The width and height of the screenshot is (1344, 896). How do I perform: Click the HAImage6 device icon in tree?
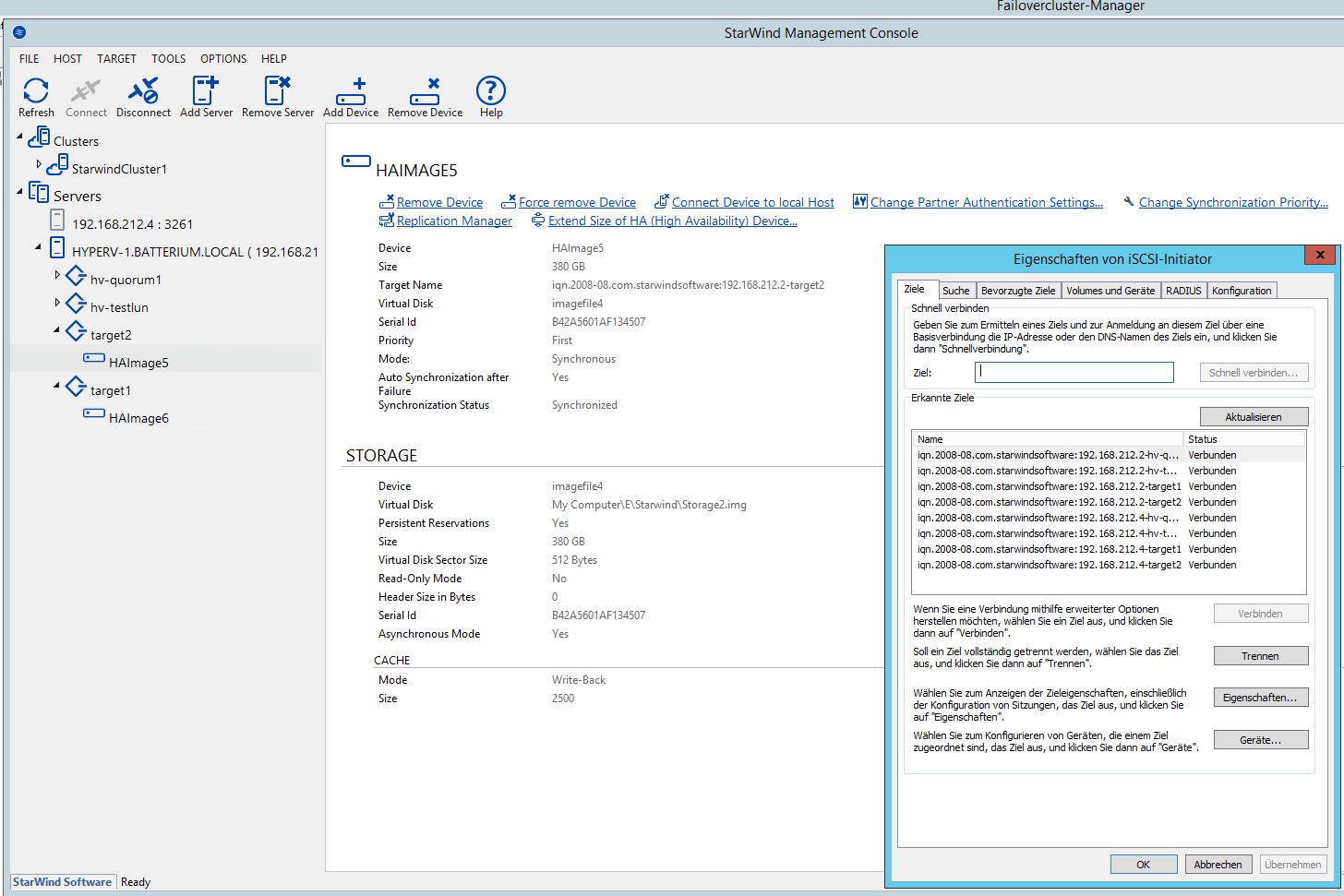pyautogui.click(x=94, y=413)
